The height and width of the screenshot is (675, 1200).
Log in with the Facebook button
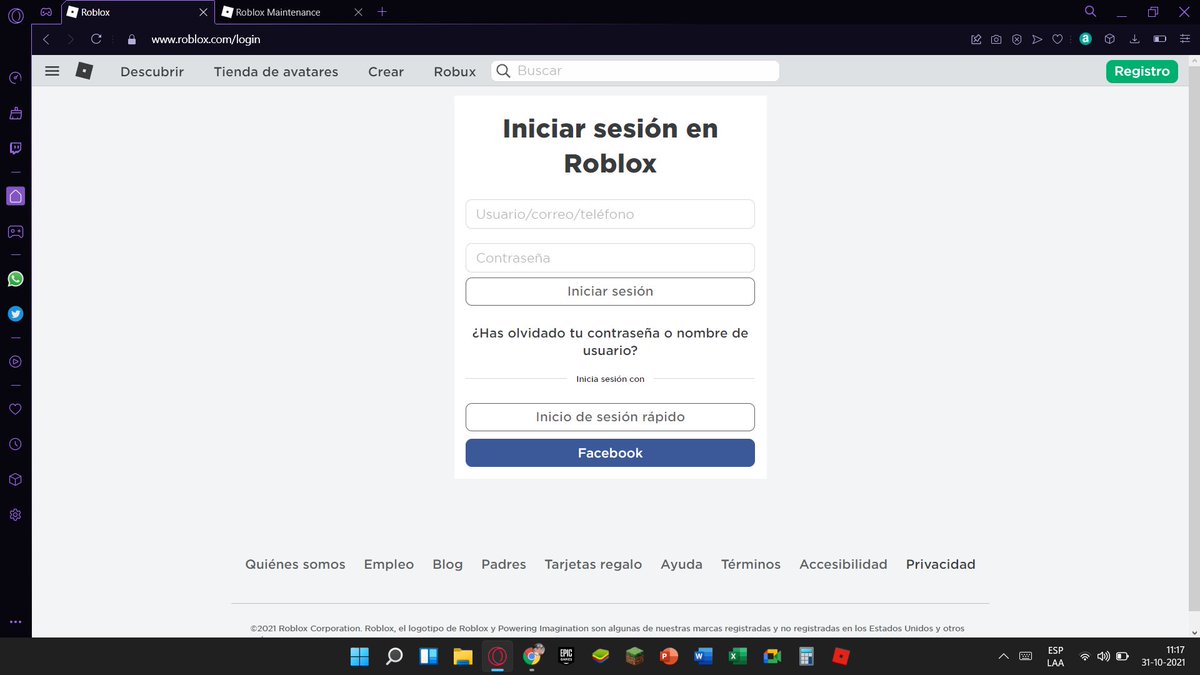[x=610, y=453]
